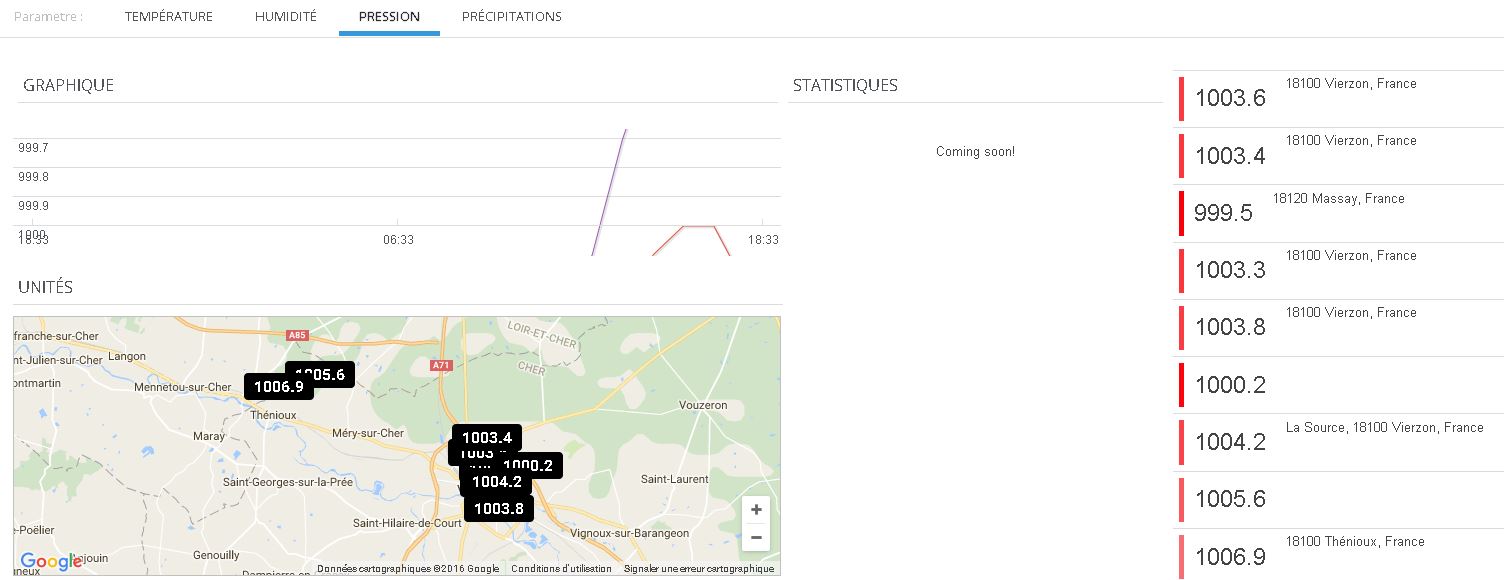Image resolution: width=1504 pixels, height=580 pixels.
Task: Select the 1003.8 marker on the map
Action: pyautogui.click(x=498, y=509)
